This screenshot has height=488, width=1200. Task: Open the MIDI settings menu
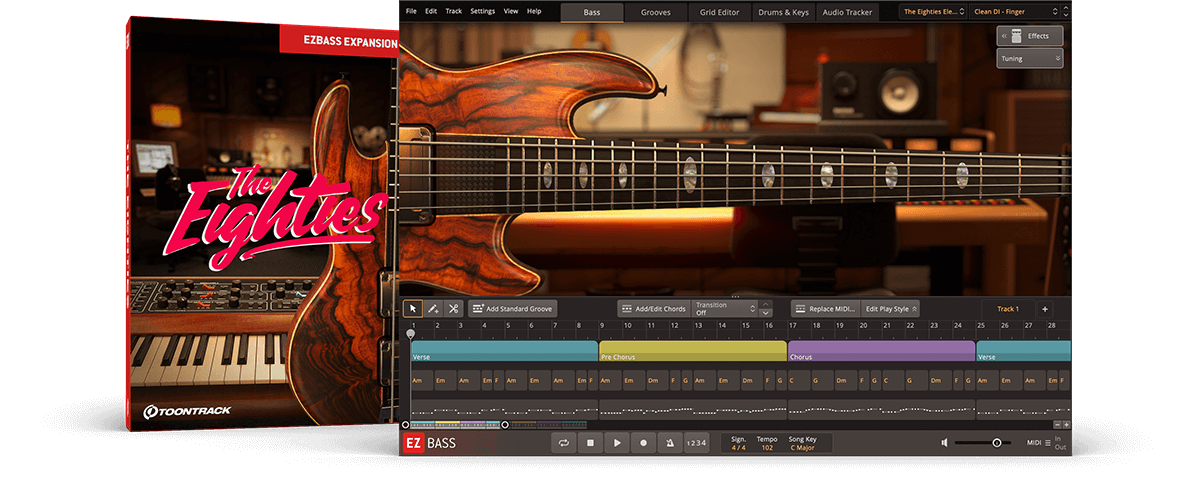point(1039,442)
